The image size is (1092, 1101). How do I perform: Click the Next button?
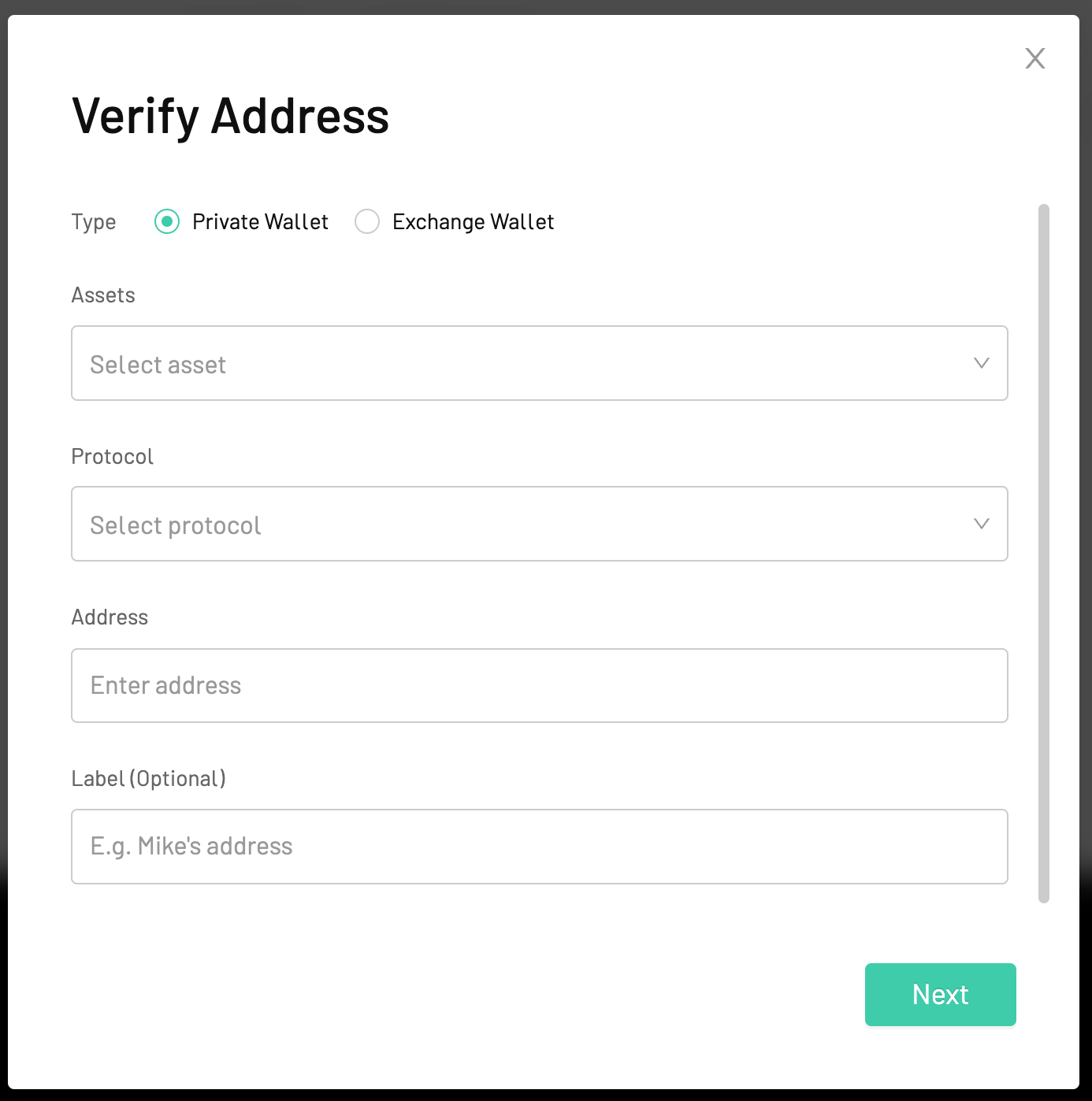(x=940, y=995)
